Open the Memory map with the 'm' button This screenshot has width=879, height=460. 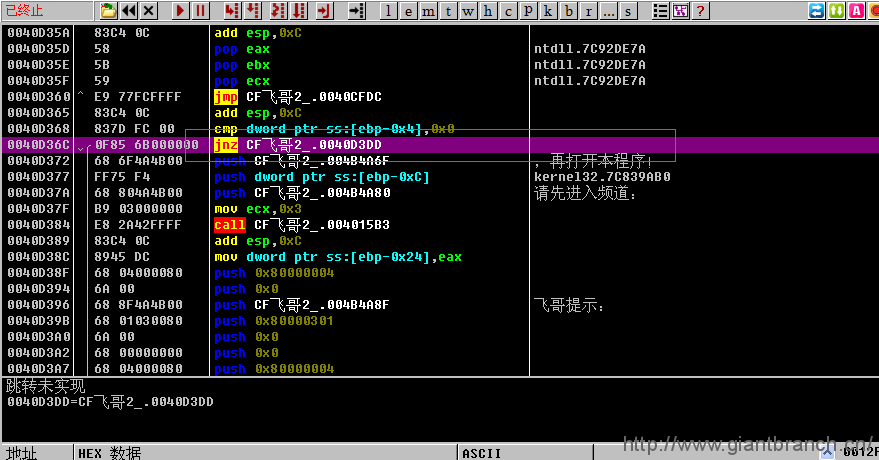click(428, 11)
